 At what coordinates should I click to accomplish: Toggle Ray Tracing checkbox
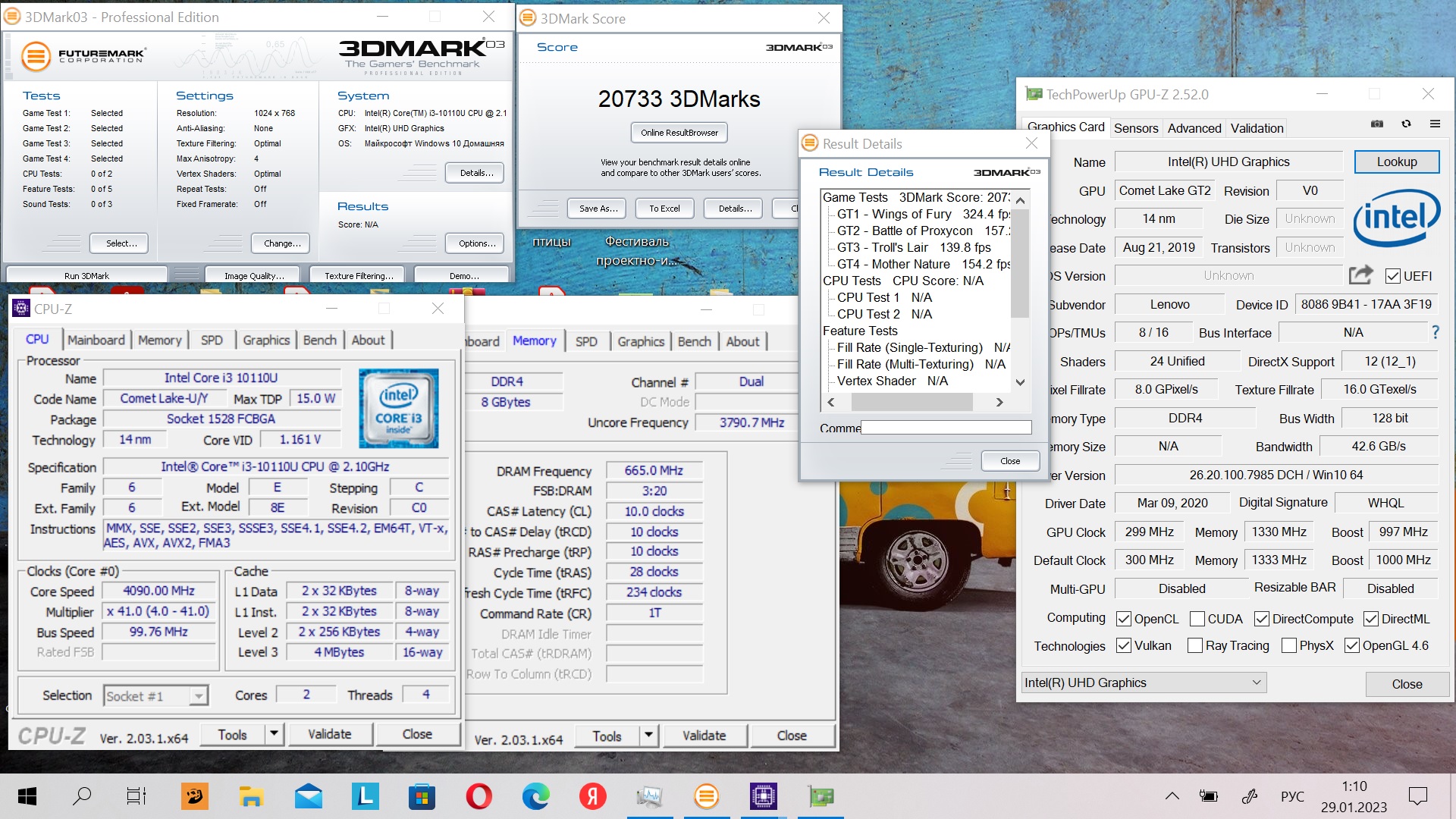pos(1195,645)
